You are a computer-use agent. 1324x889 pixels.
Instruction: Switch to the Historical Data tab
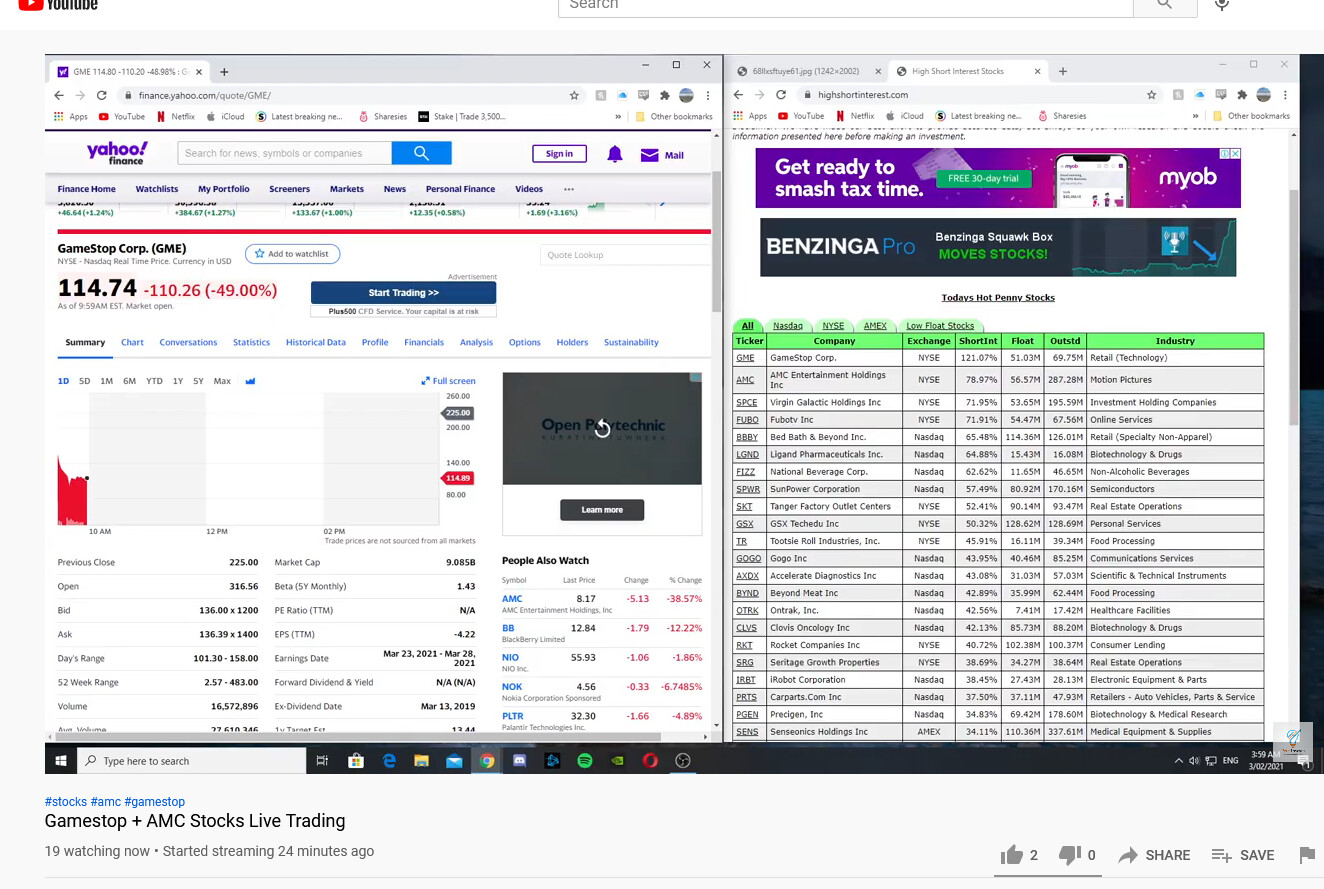click(315, 342)
